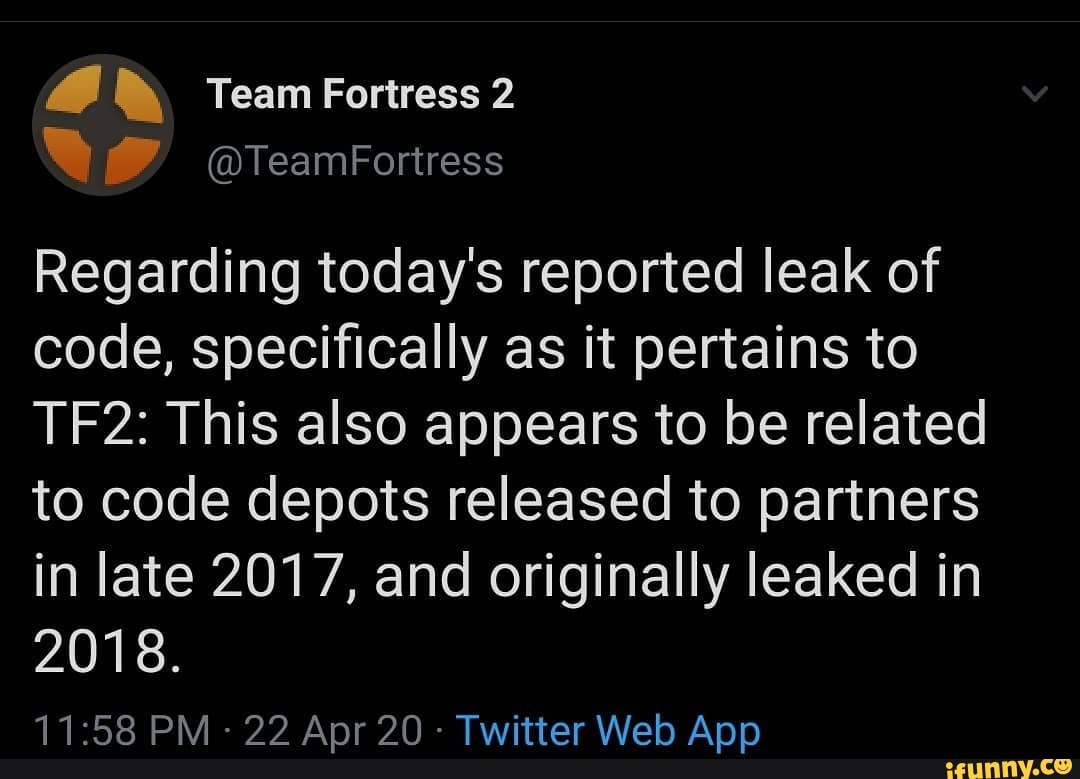The image size is (1080, 779).
Task: Tap the ifunny.co bottom bar
Action: pyautogui.click(x=540, y=768)
